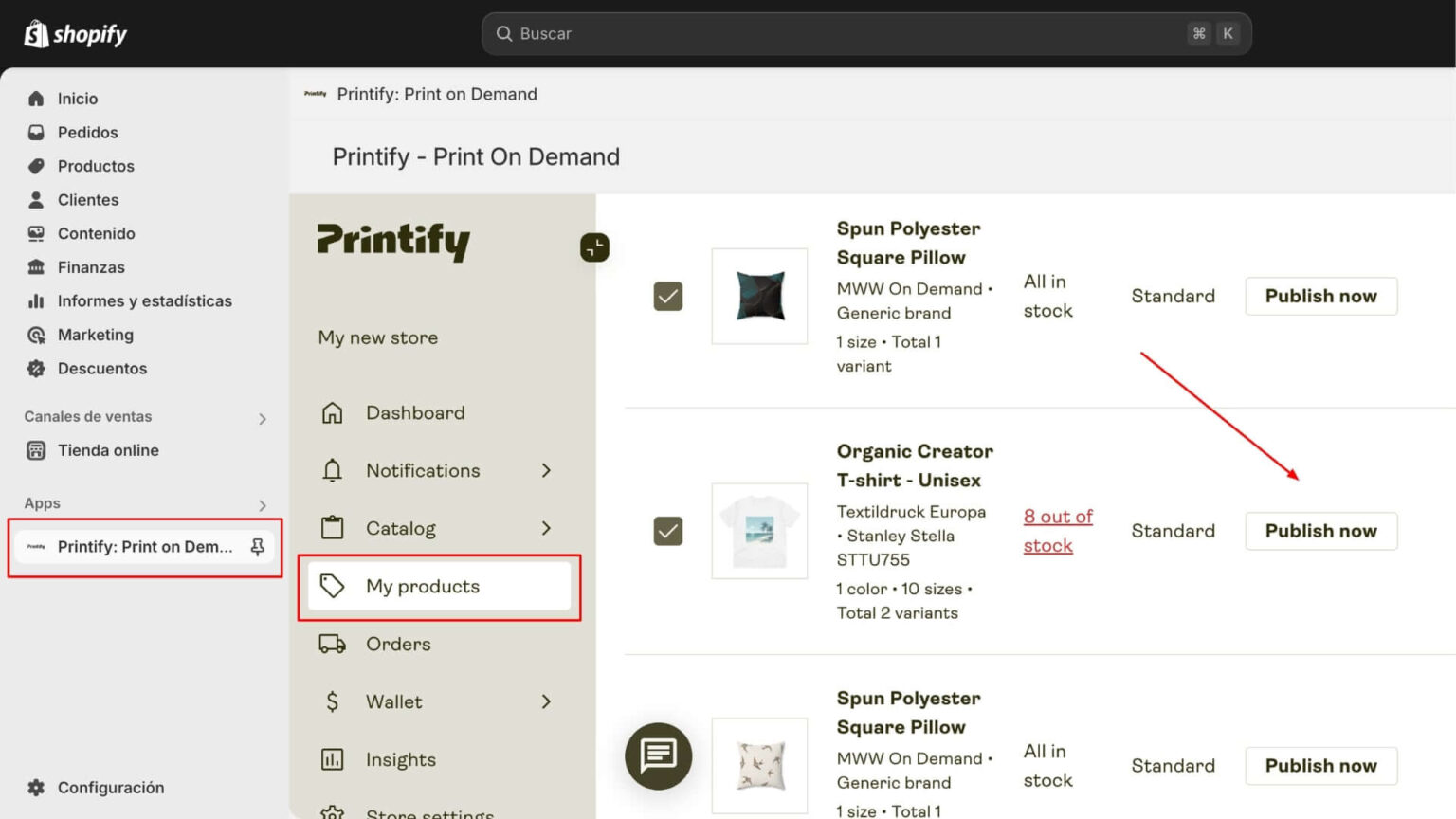1456x819 pixels.
Task: Open the Inicio home icon
Action: pyautogui.click(x=36, y=99)
